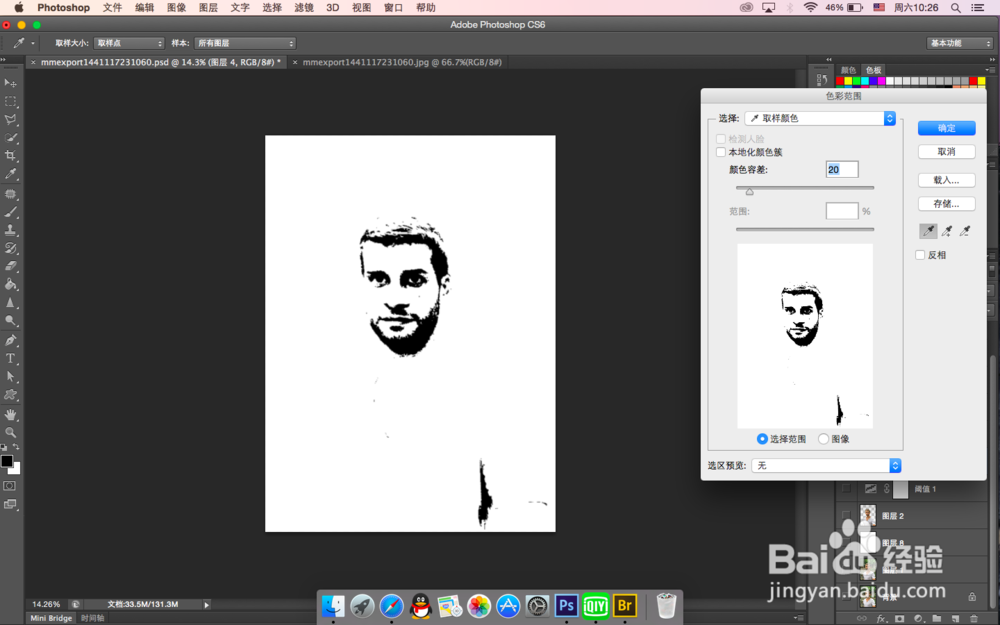The width and height of the screenshot is (1000, 625).
Task: Select the Zoom tool
Action: pos(9,431)
